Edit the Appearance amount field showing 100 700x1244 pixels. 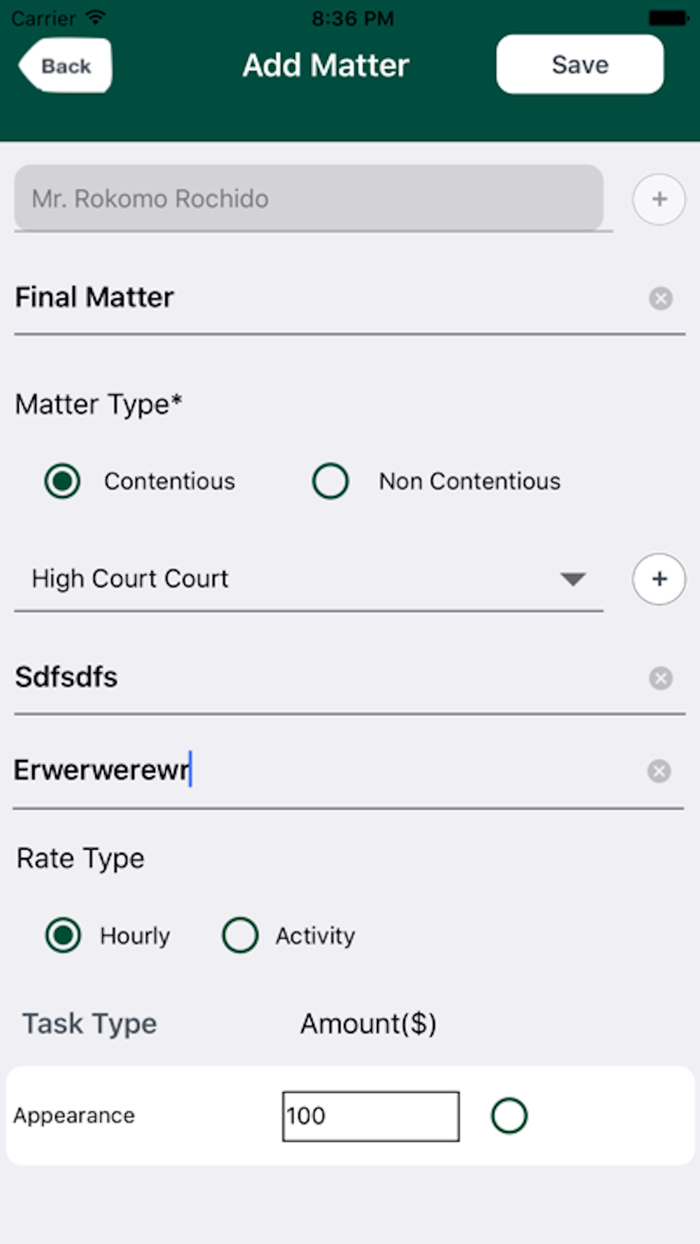pos(370,1115)
